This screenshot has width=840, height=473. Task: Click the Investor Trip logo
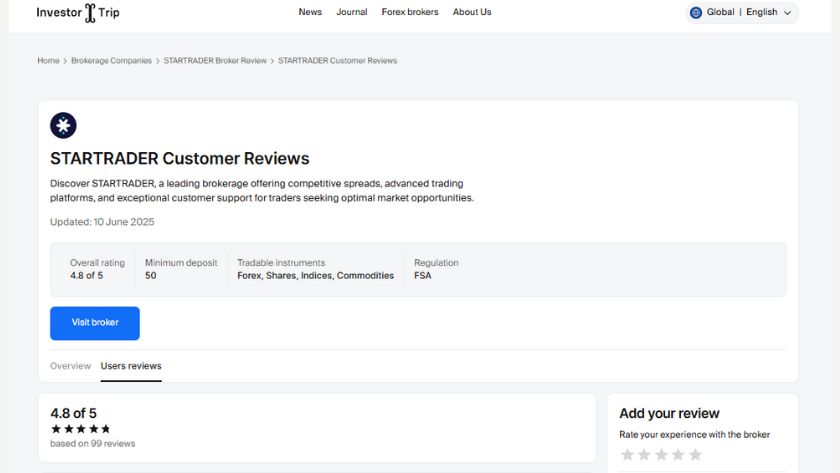pyautogui.click(x=78, y=12)
